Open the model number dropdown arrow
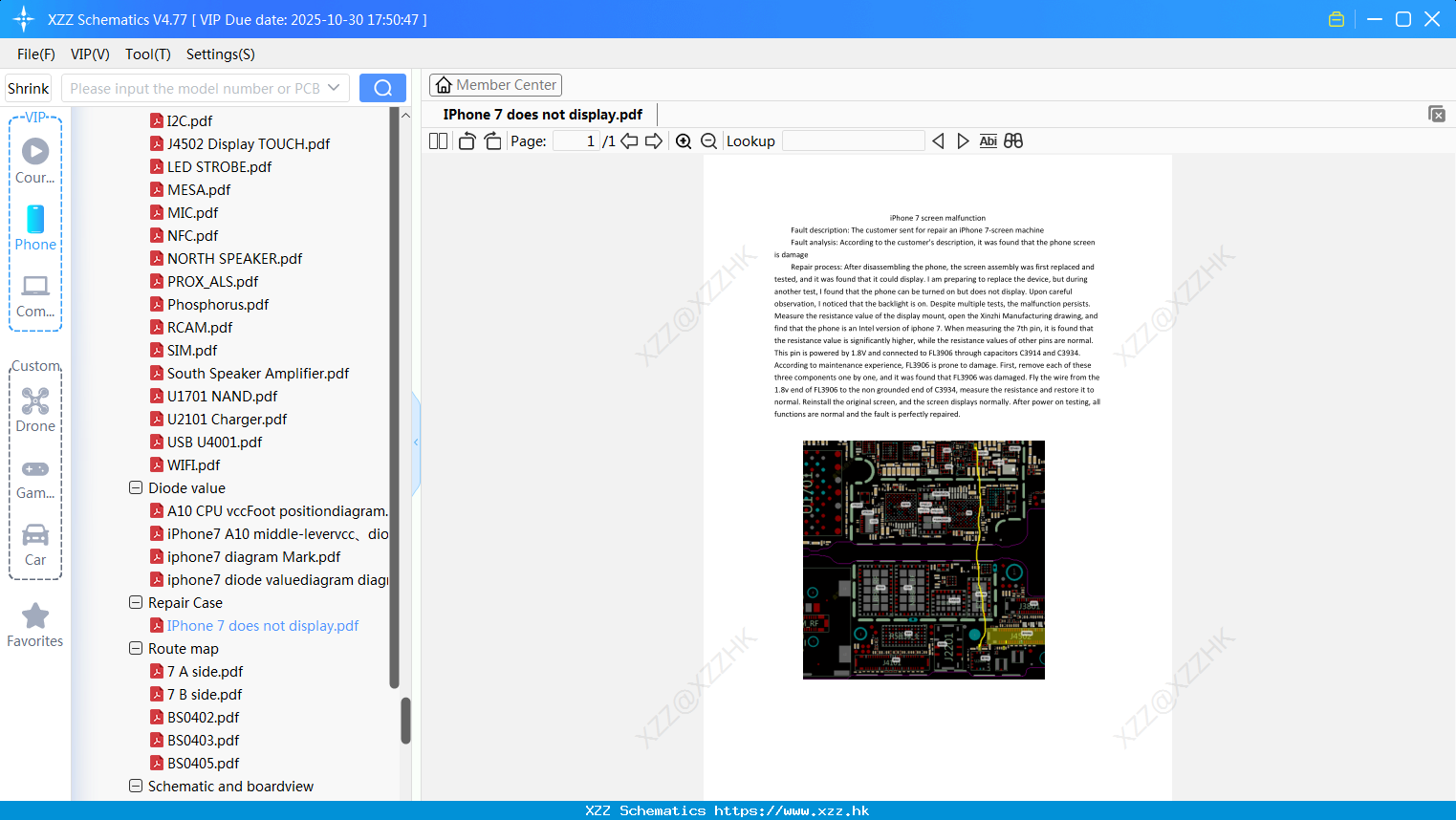Viewport: 1456px width, 820px height. 334,88
